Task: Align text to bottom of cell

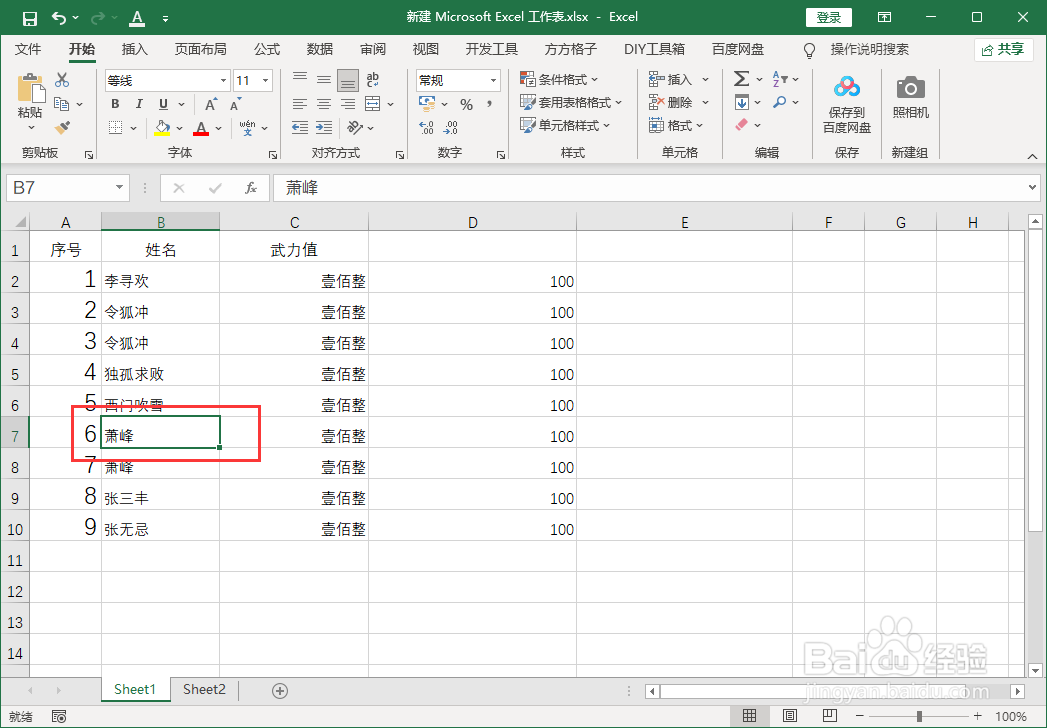Action: click(x=348, y=80)
